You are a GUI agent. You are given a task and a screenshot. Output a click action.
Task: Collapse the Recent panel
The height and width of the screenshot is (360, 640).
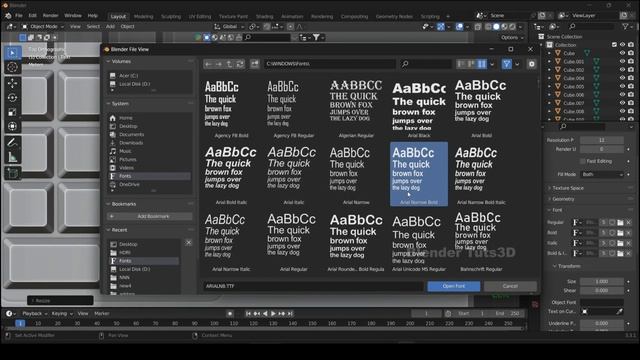pos(119,230)
